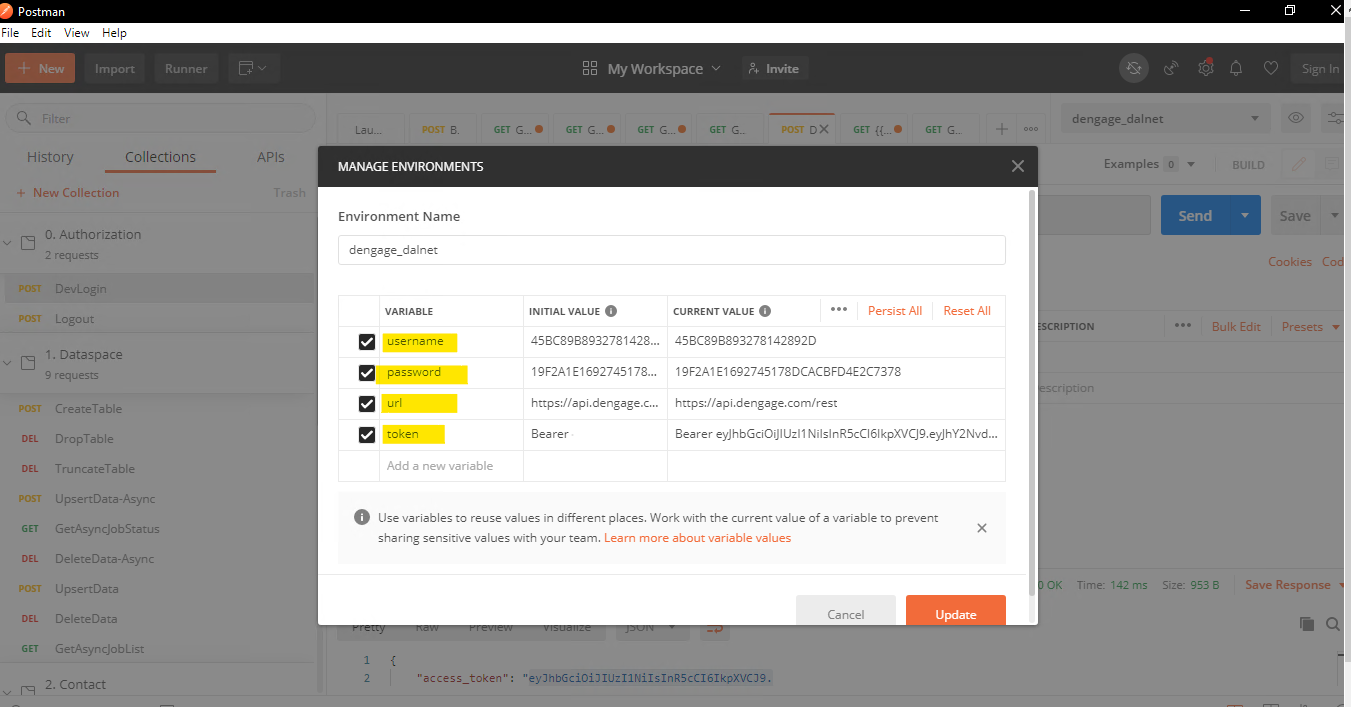Open the View menu

[x=76, y=32]
